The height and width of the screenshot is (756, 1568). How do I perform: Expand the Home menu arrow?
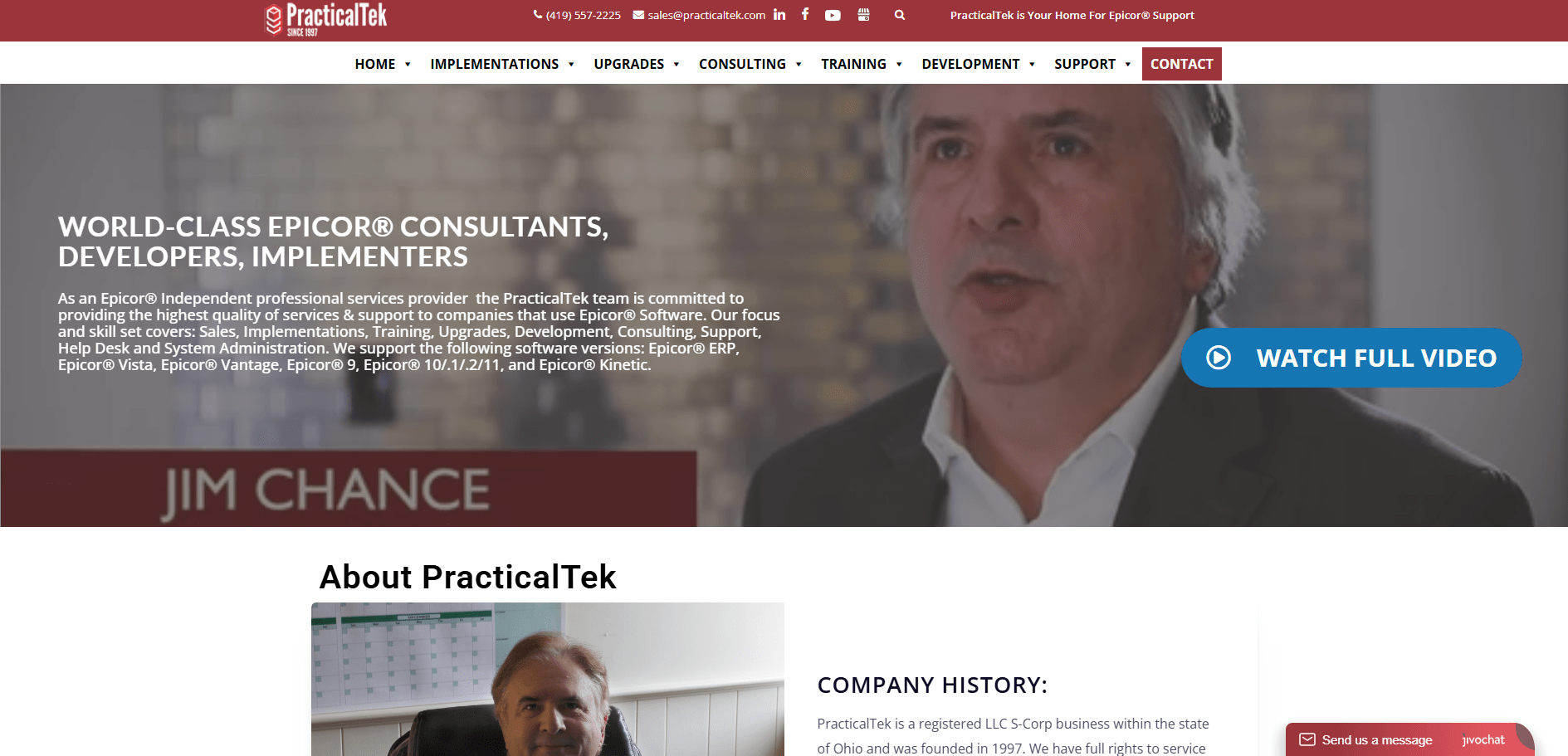click(x=408, y=65)
